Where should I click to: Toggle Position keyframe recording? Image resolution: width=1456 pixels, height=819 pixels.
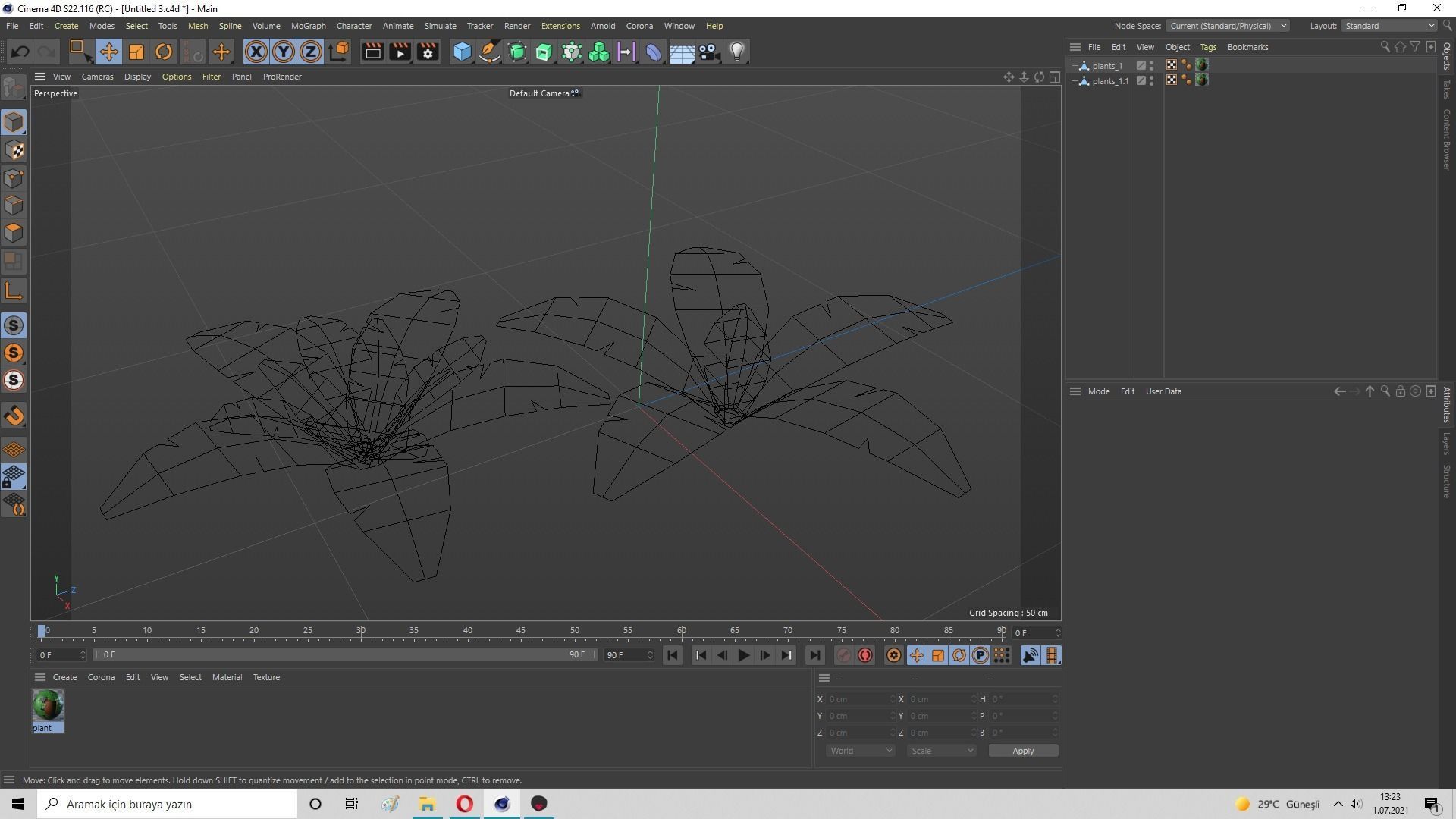point(917,655)
